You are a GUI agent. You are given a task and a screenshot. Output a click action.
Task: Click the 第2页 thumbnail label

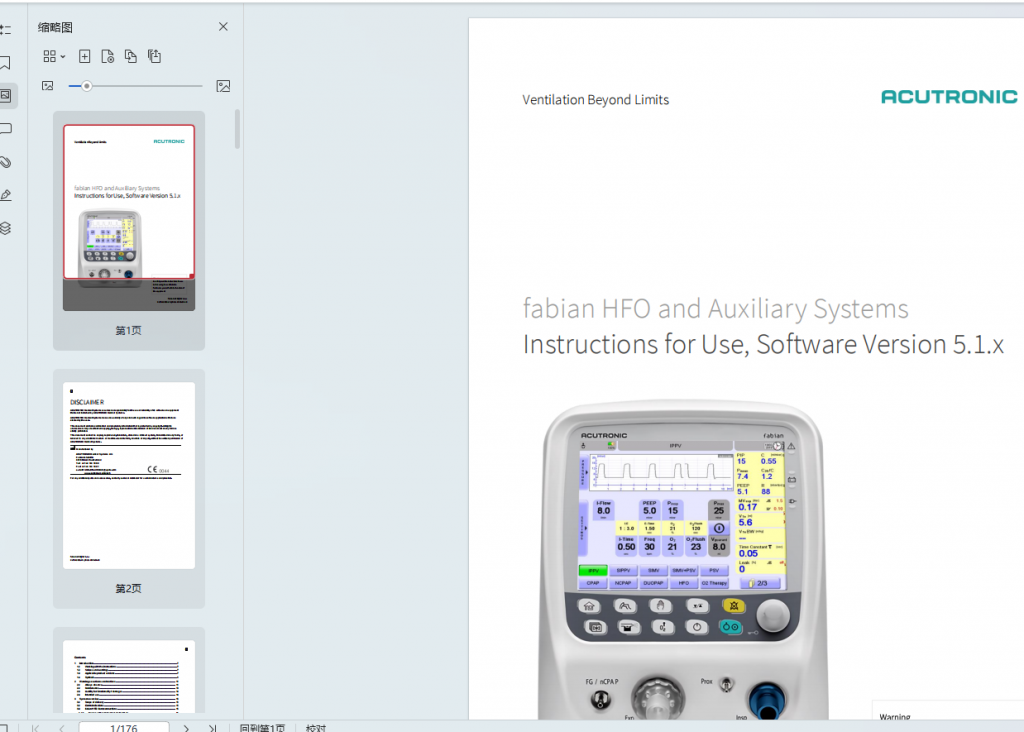click(x=129, y=588)
